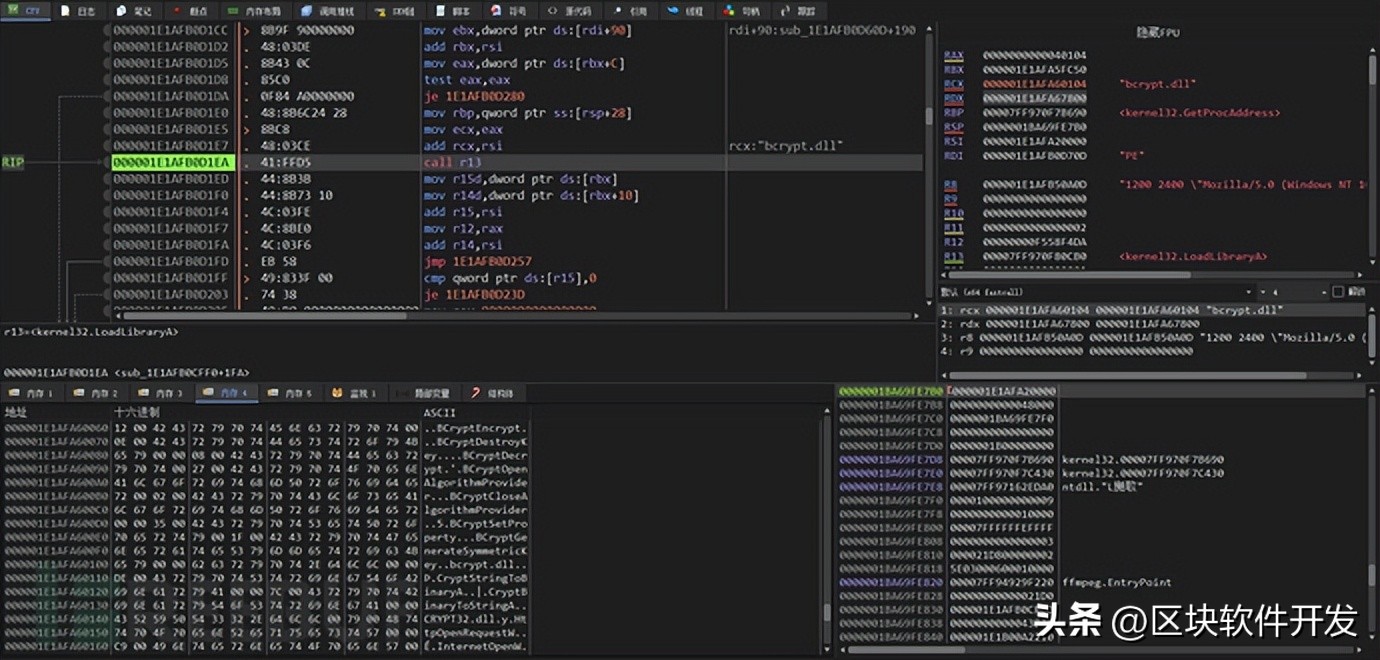Click the Symbols (符号) tab icon
1380x660 pixels.
click(497, 11)
